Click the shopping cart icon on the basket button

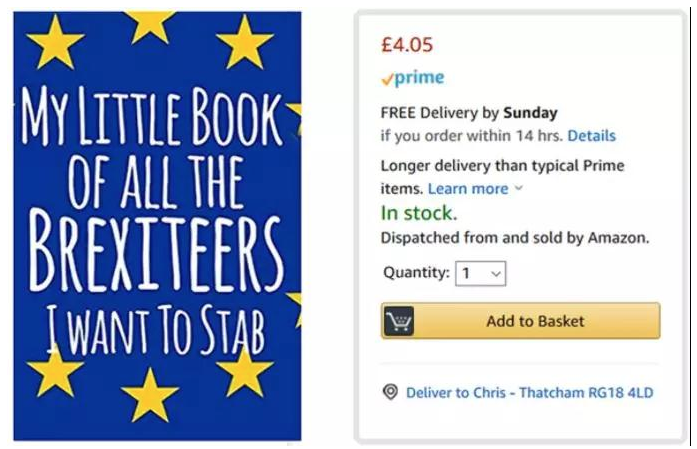click(399, 321)
